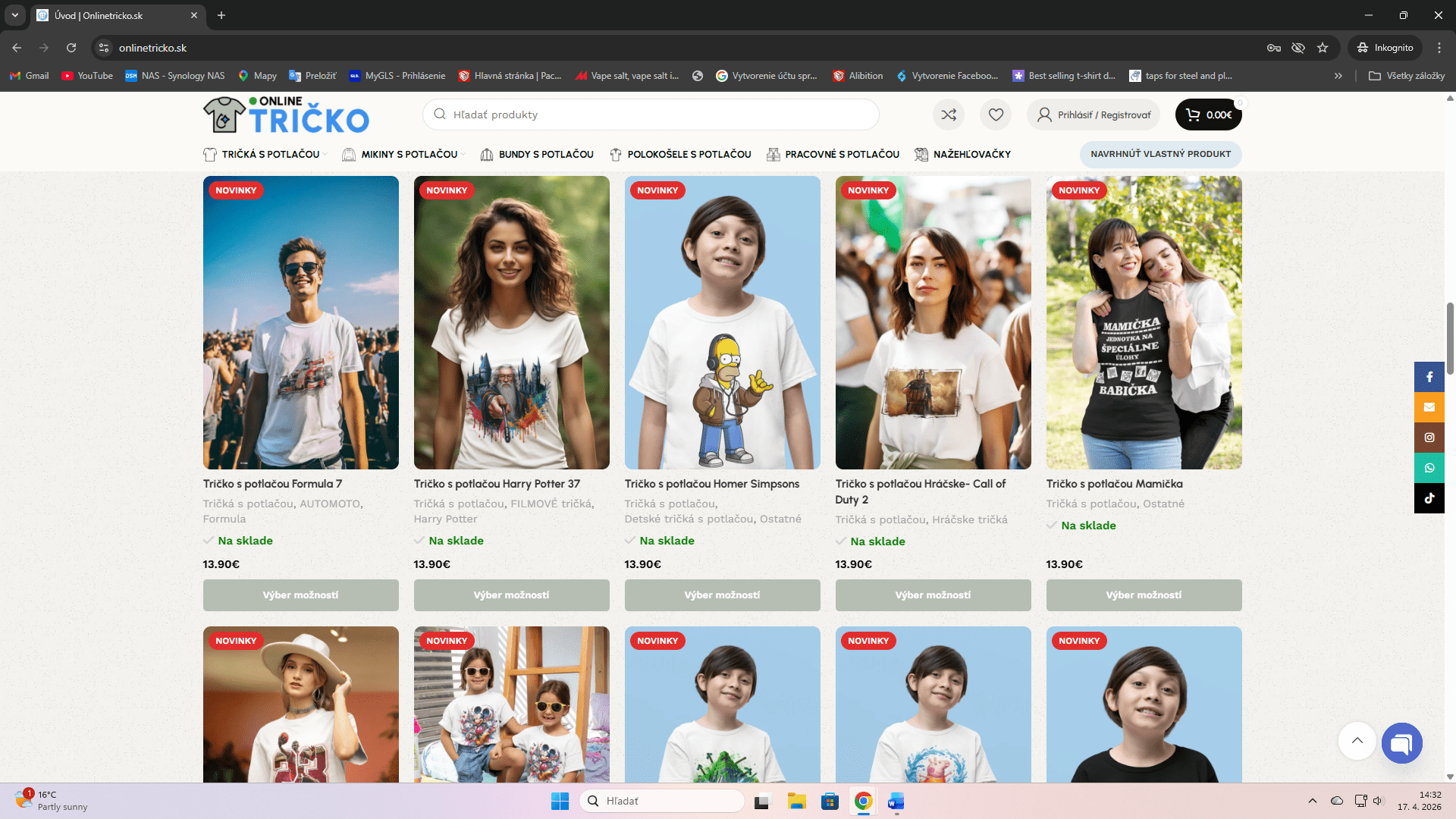The width and height of the screenshot is (1456, 819).
Task: Click Navrhnúť vlastný produkt button
Action: pyautogui.click(x=1160, y=154)
